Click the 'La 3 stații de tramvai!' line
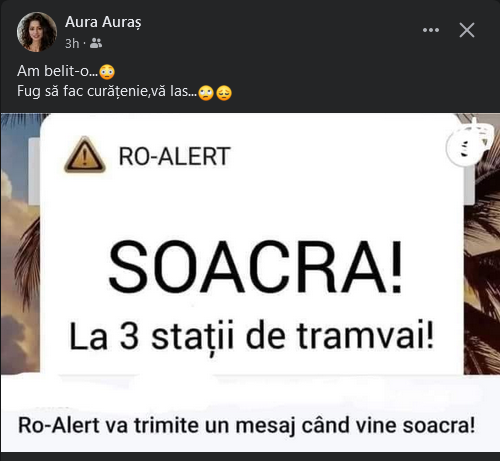This screenshot has height=461, width=500. coord(252,337)
